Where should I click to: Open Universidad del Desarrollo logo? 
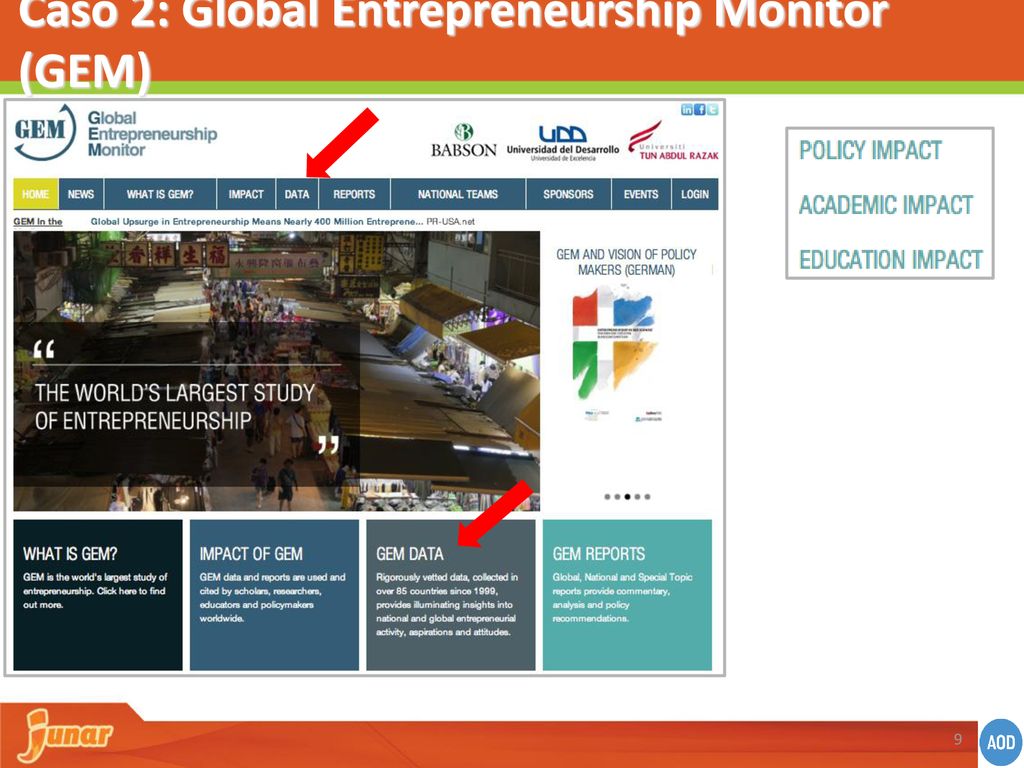pyautogui.click(x=563, y=143)
